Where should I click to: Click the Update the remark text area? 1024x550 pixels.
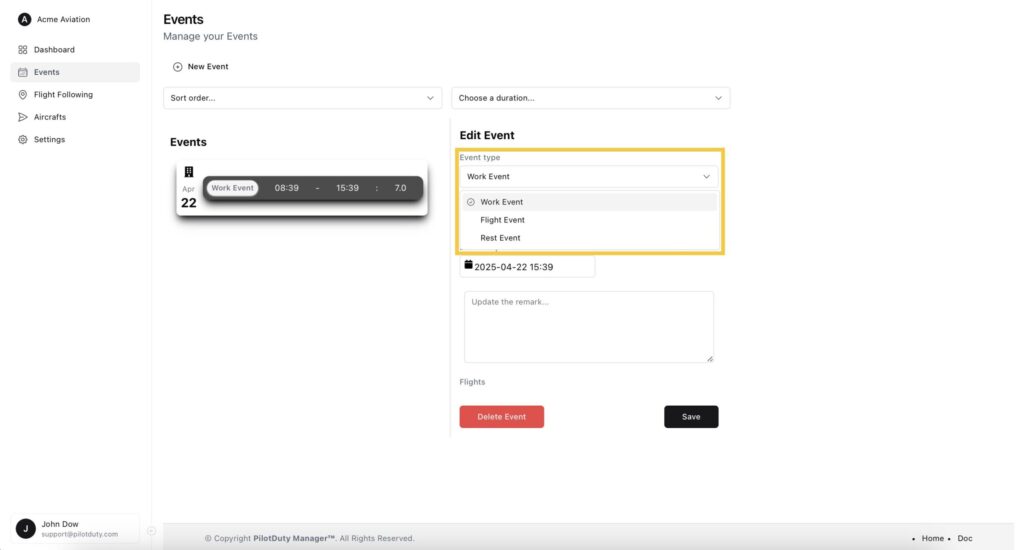pyautogui.click(x=588, y=327)
